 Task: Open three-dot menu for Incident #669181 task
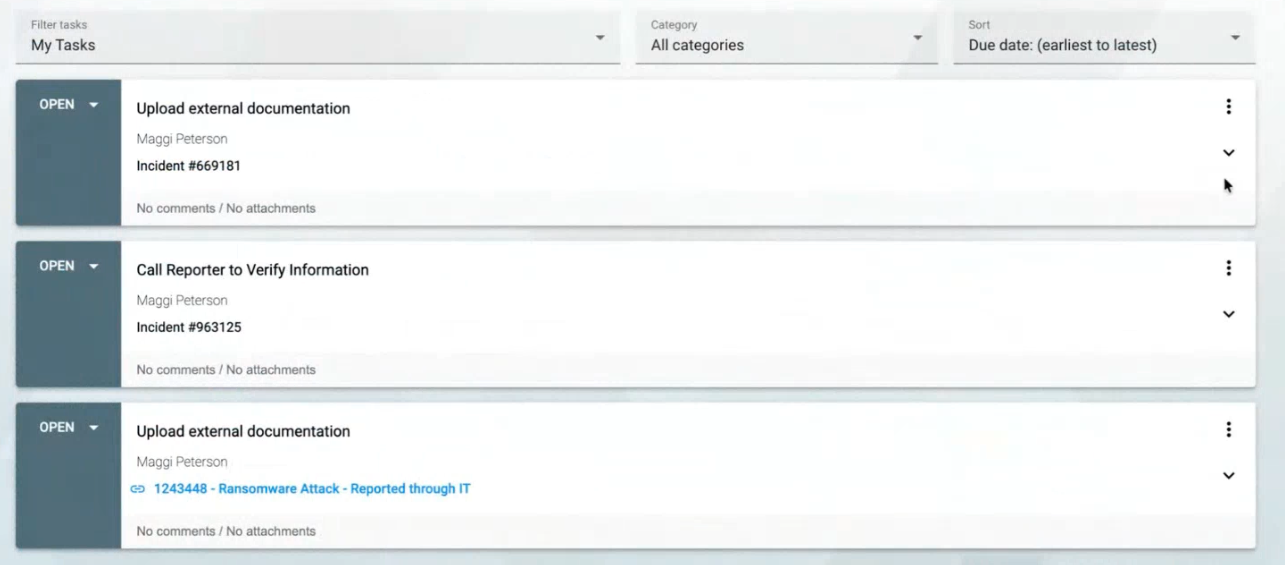(x=1228, y=107)
